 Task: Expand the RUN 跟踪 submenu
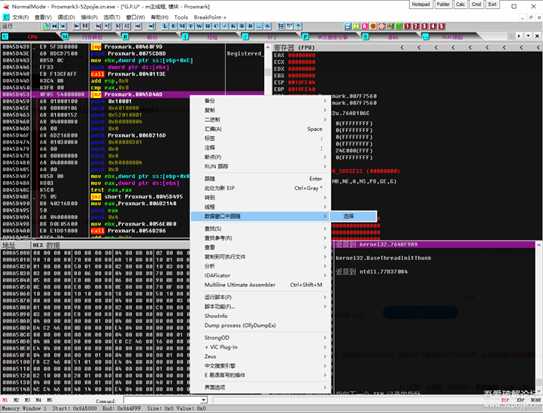260,166
